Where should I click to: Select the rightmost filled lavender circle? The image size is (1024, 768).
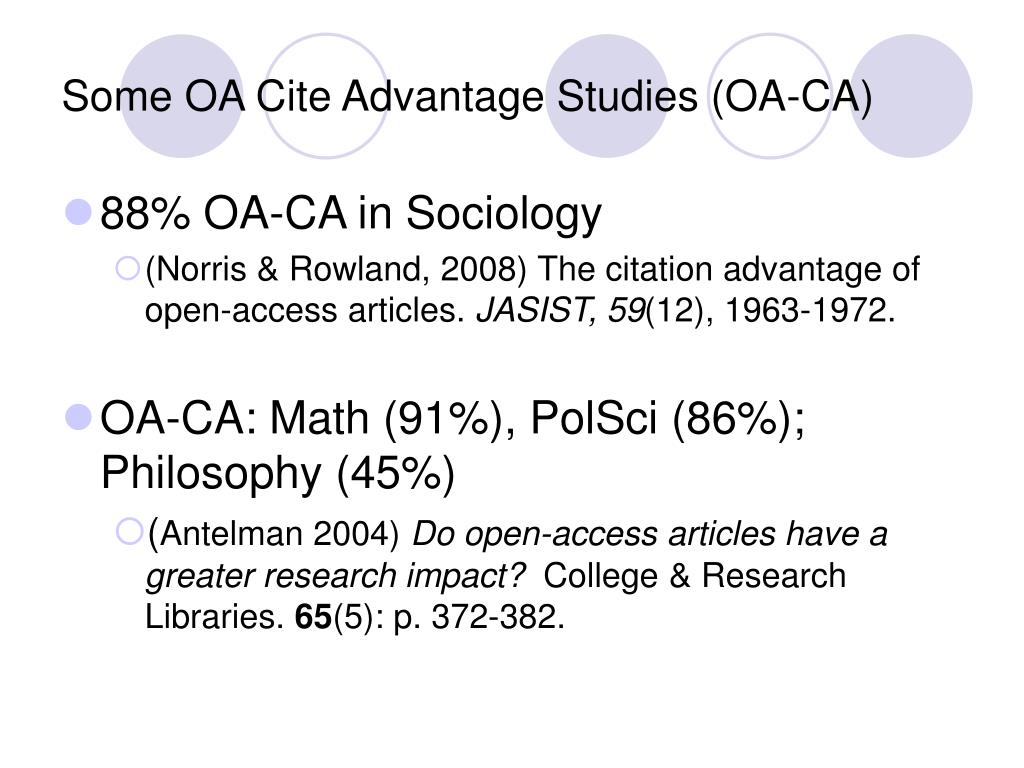(910, 96)
